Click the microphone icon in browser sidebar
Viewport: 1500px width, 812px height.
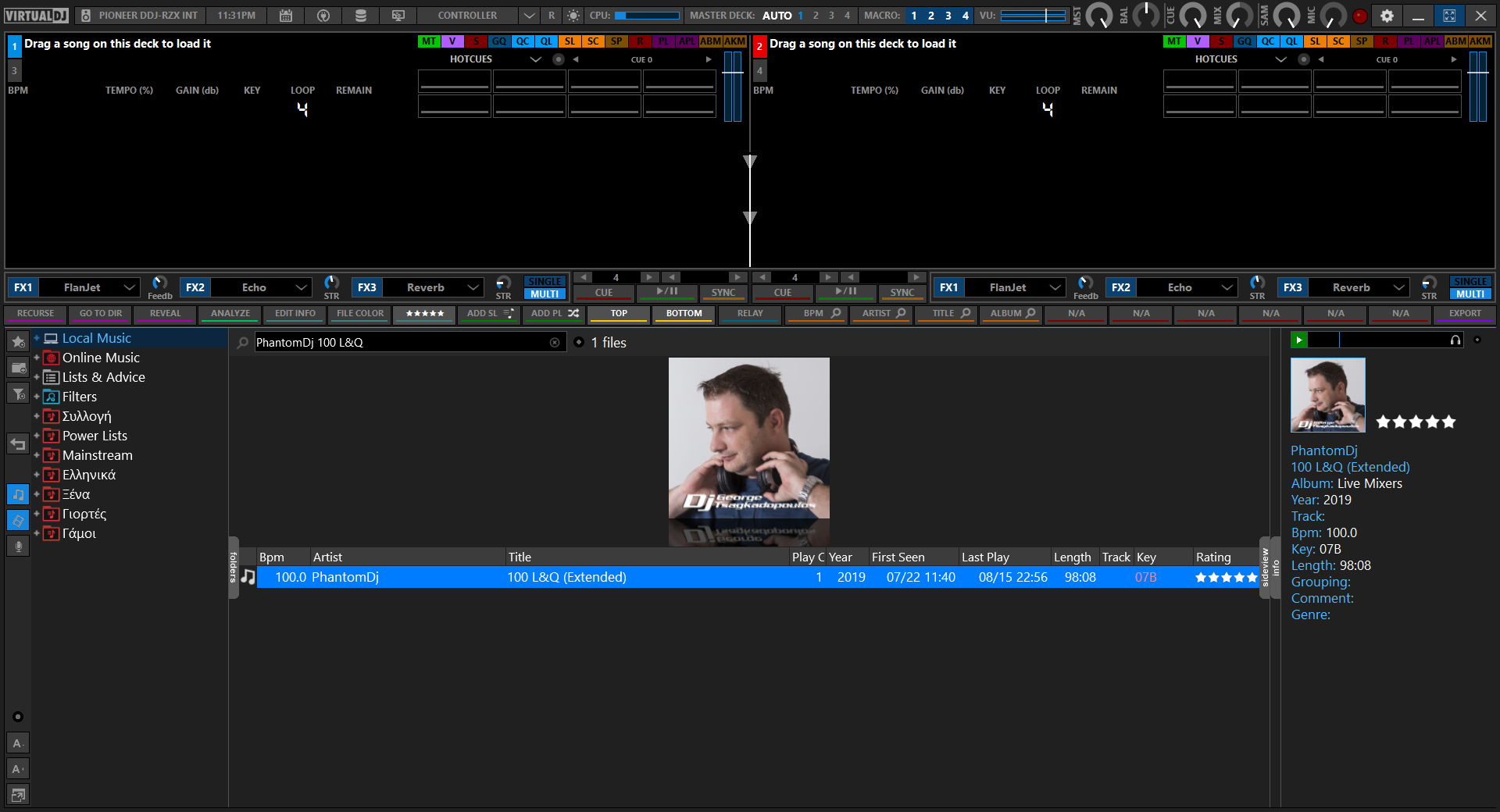point(18,547)
